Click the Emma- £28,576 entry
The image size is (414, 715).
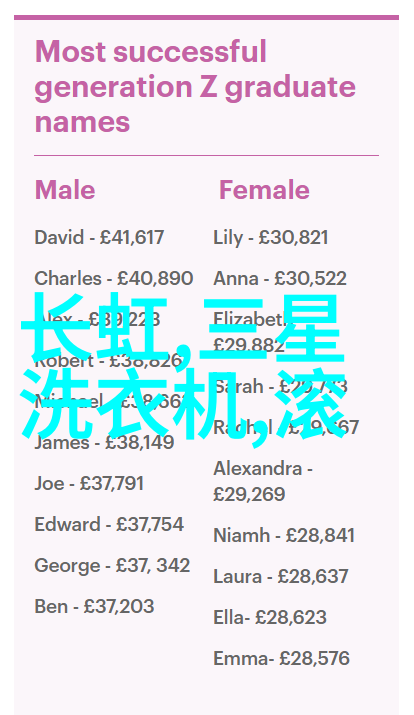click(281, 658)
